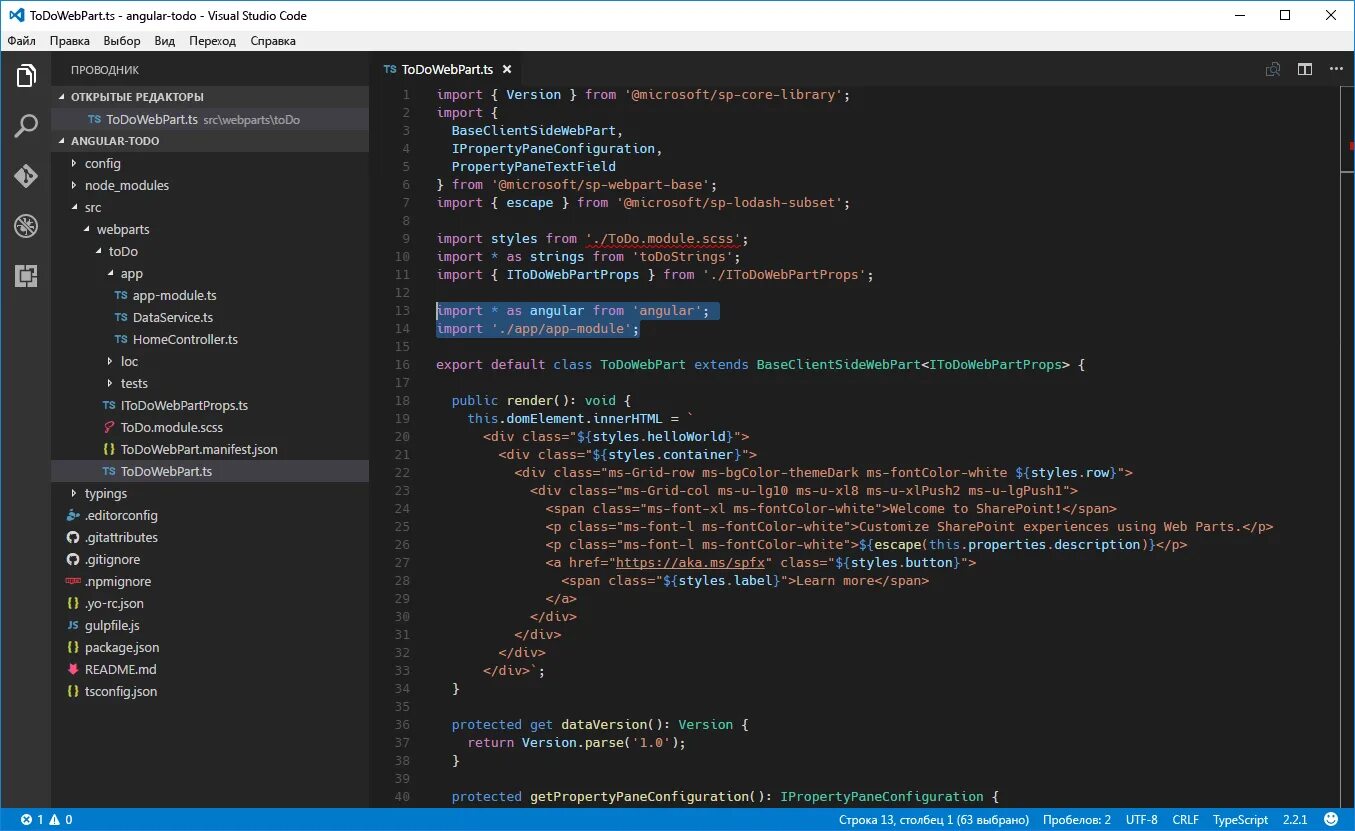Click the errors and warnings status bar indicator
1355x831 pixels.
(46, 820)
